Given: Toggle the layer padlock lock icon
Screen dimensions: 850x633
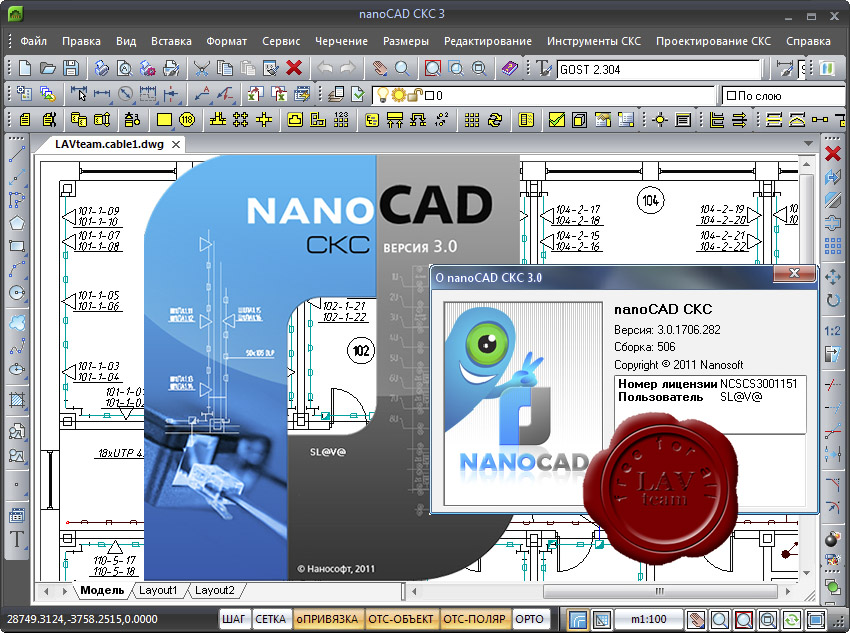Looking at the screenshot, I should [x=415, y=95].
